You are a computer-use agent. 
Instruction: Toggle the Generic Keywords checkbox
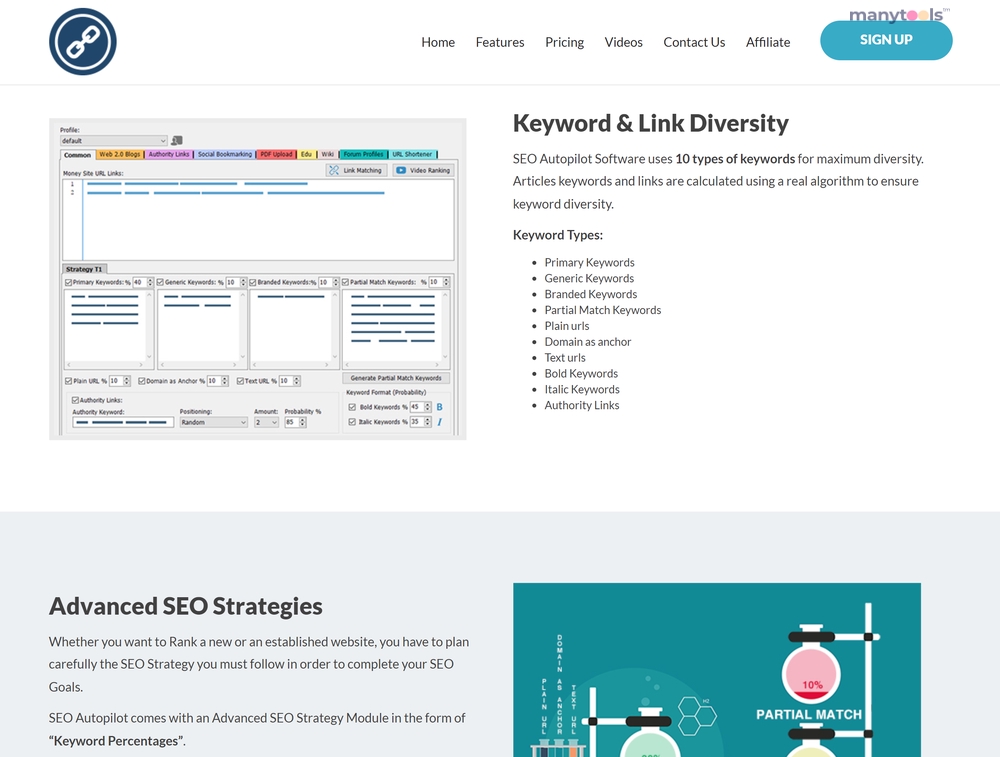point(161,282)
